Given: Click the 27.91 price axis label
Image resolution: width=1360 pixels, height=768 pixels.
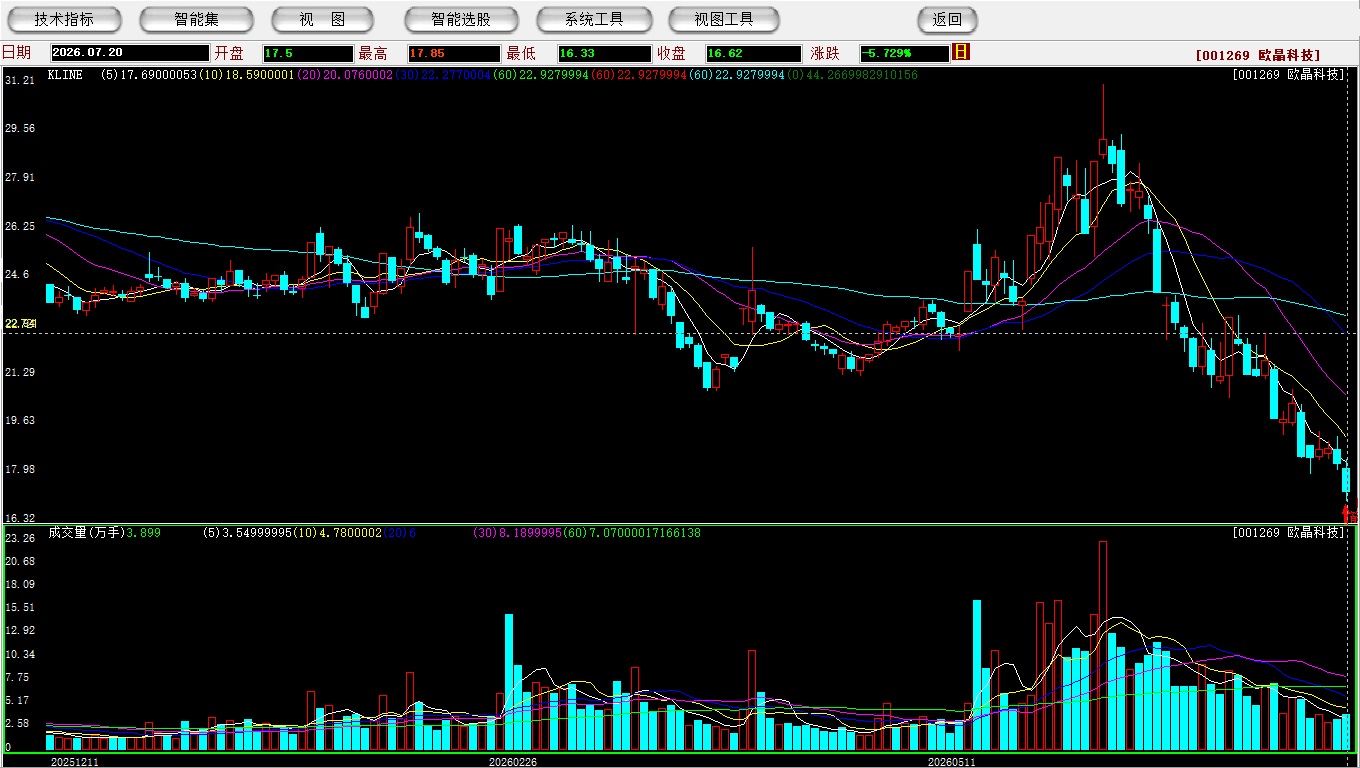Looking at the screenshot, I should pyautogui.click(x=20, y=178).
